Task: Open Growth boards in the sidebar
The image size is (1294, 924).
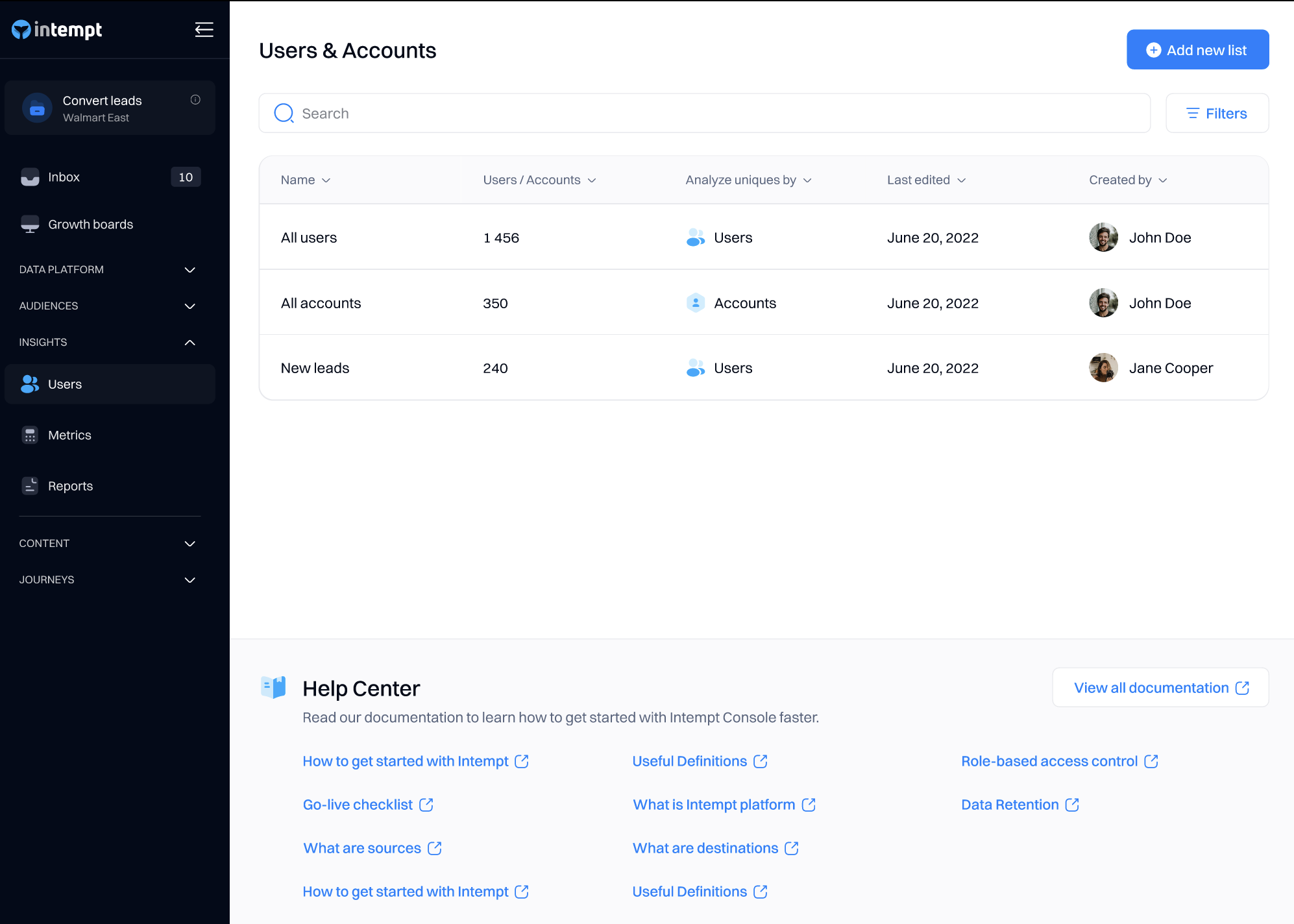Action: [x=90, y=225]
